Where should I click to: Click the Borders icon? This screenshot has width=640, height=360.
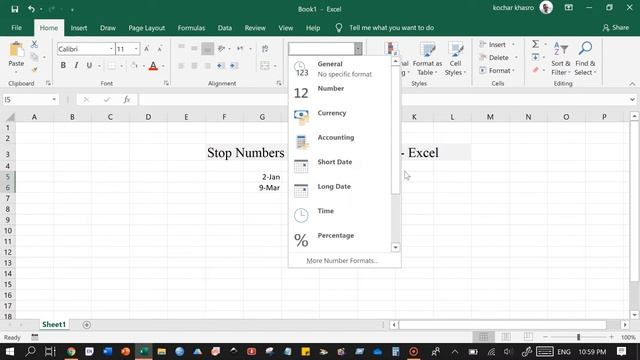click(111, 66)
